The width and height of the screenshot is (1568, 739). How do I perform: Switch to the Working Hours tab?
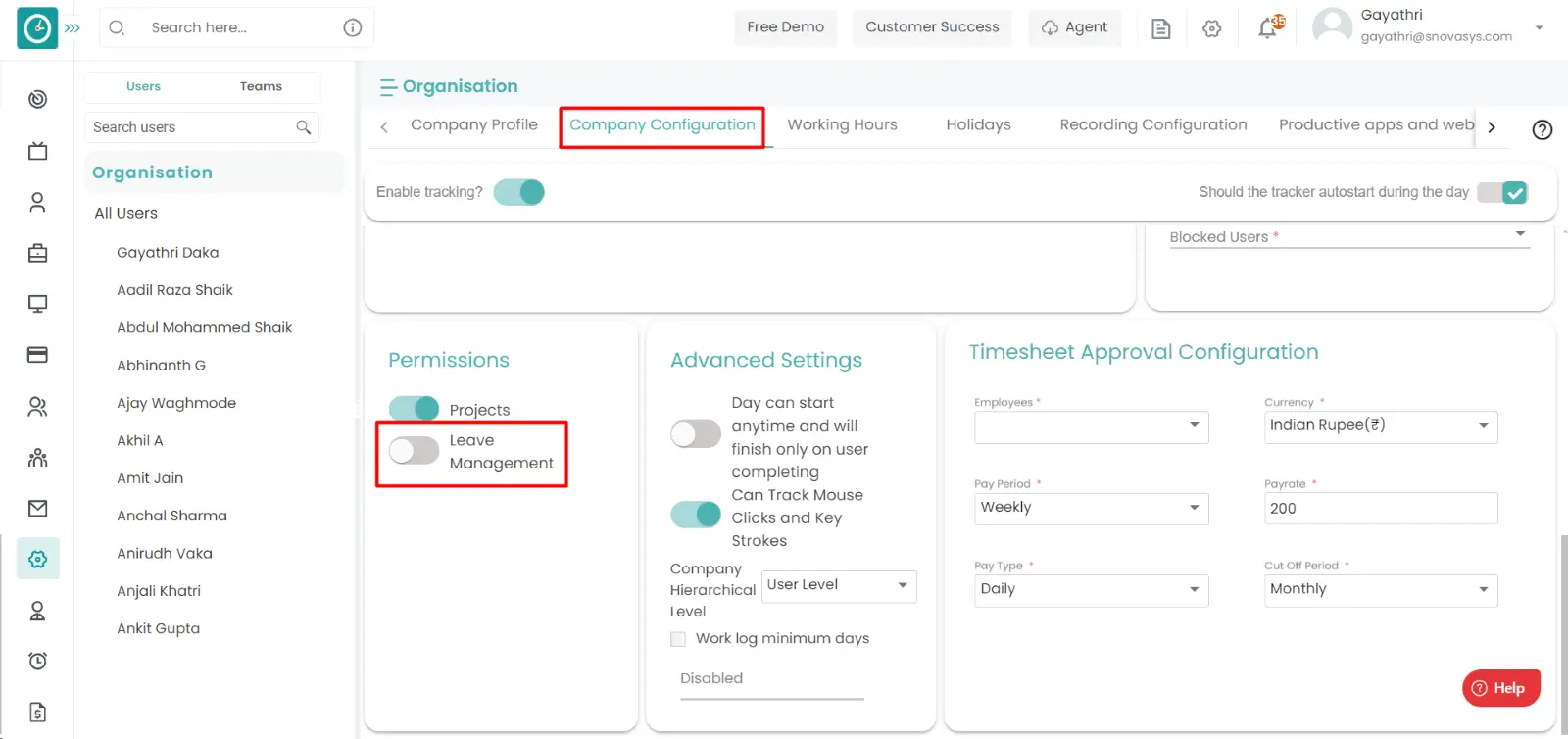(x=842, y=124)
